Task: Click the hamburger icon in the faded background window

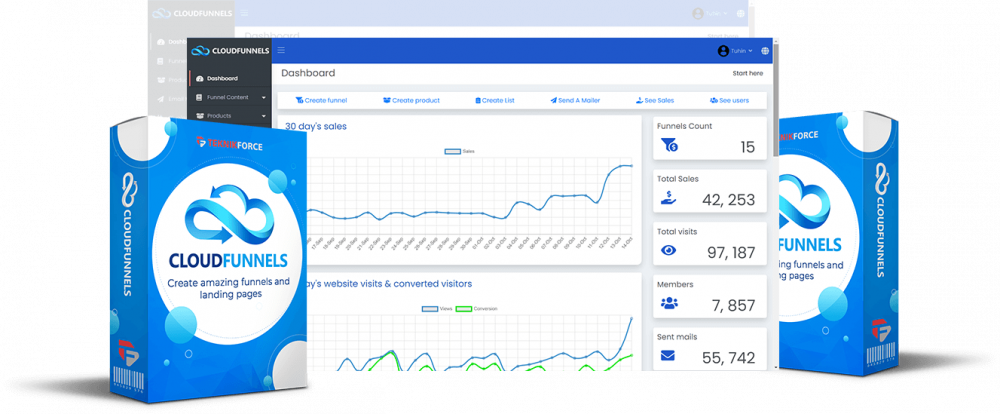Action: coord(245,13)
